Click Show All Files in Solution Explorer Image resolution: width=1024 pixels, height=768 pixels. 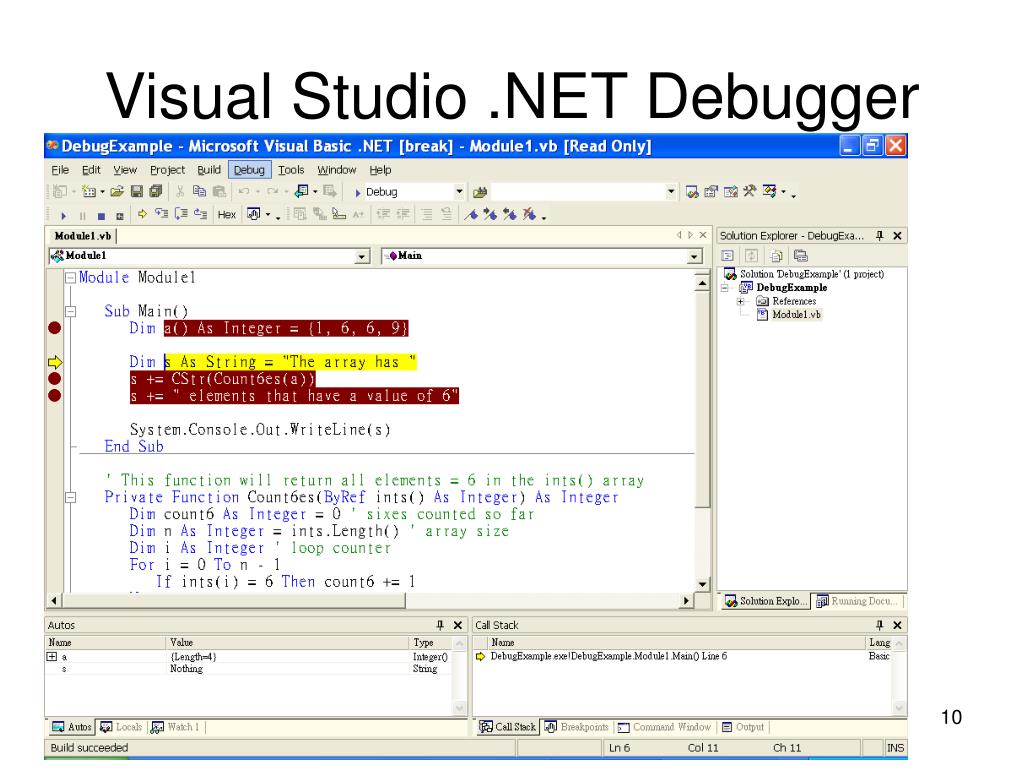[x=776, y=256]
